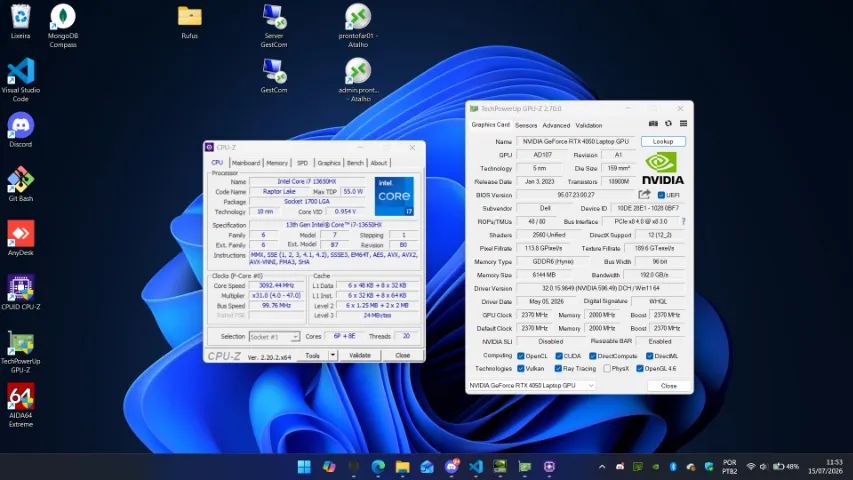Screen dimensions: 853x480
Task: Select the admin pront Atalho shortcut
Action: (358, 80)
